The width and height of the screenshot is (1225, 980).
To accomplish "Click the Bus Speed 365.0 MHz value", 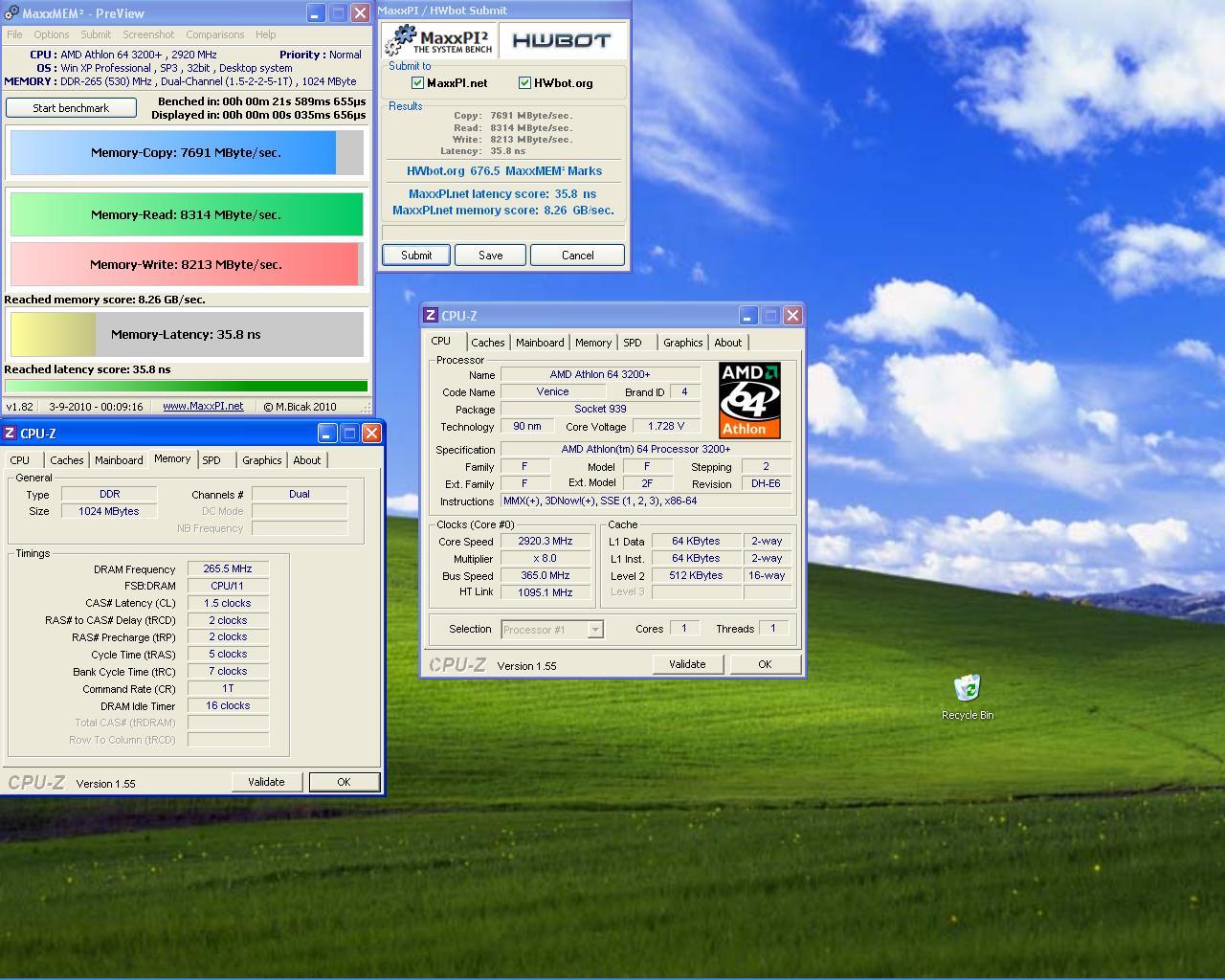I will click(546, 575).
